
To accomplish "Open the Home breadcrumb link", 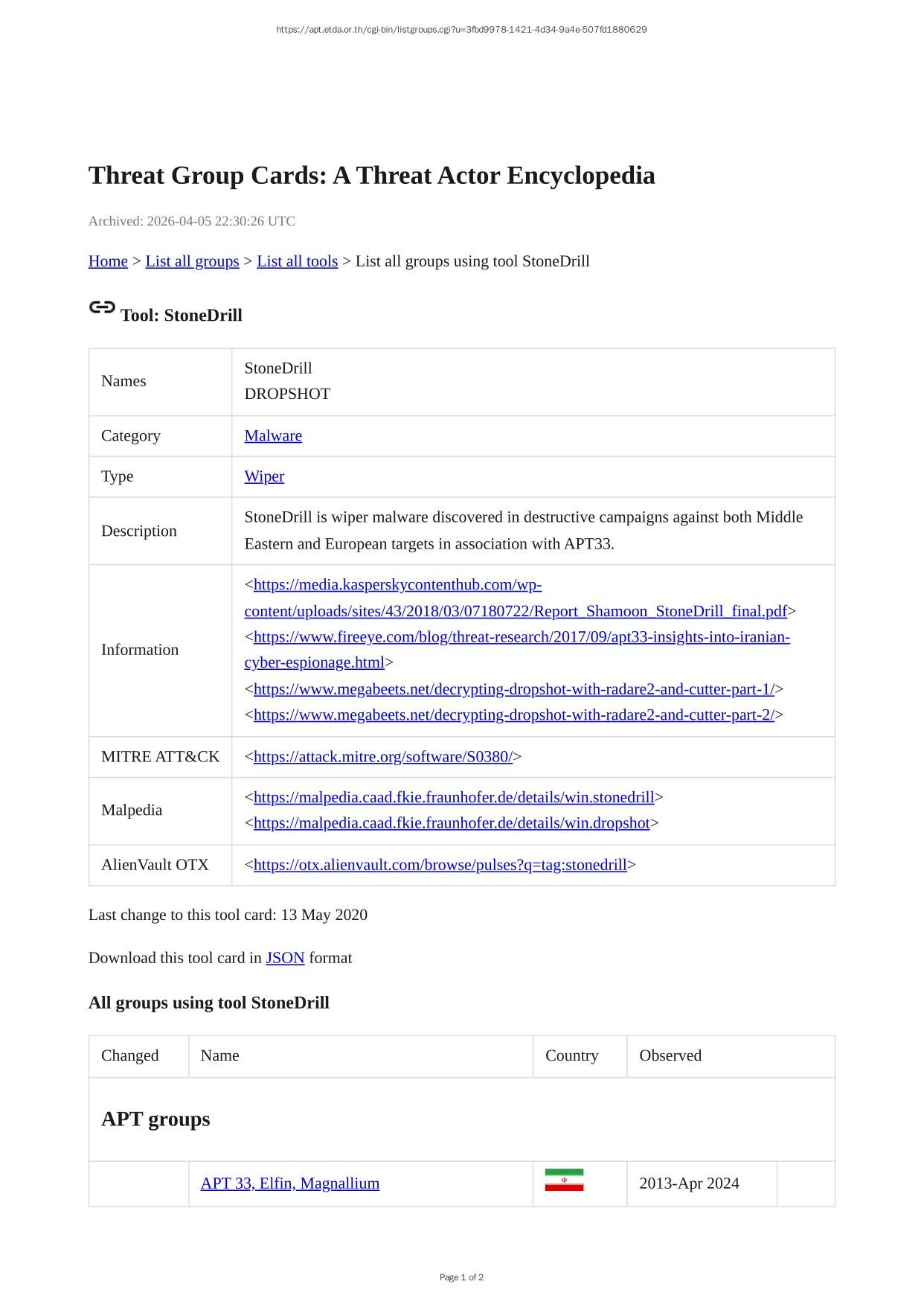I will pos(108,261).
